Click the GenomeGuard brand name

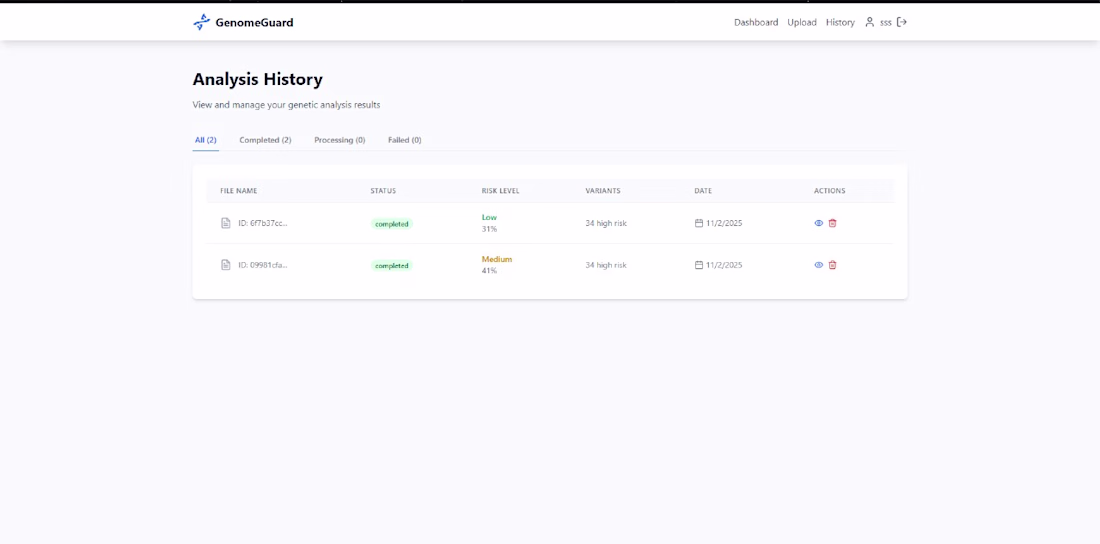pyautogui.click(x=254, y=22)
